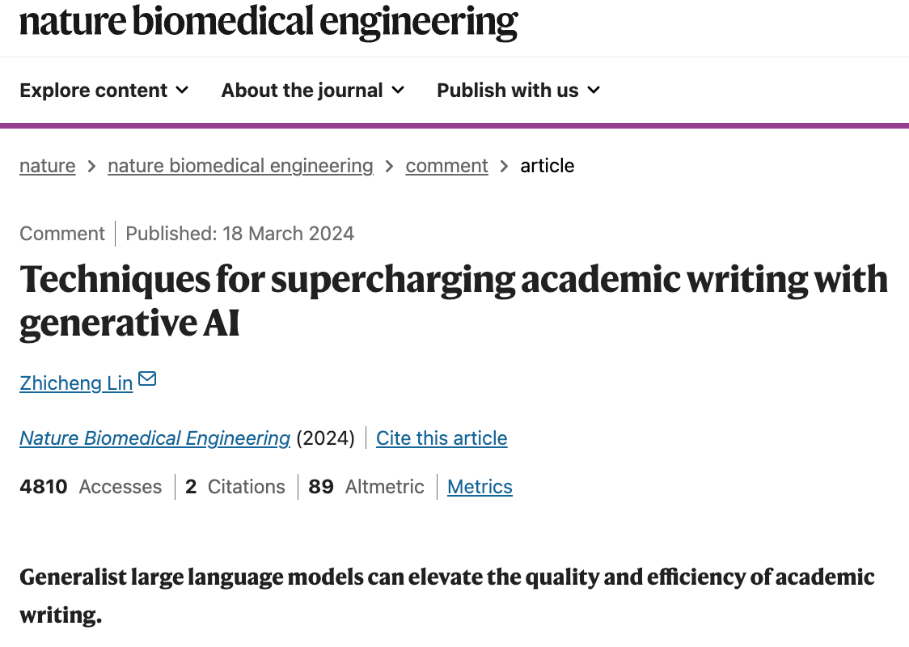The height and width of the screenshot is (647, 909).
Task: Click the envelope icon beside Zhicheng Lin
Action: pos(147,379)
